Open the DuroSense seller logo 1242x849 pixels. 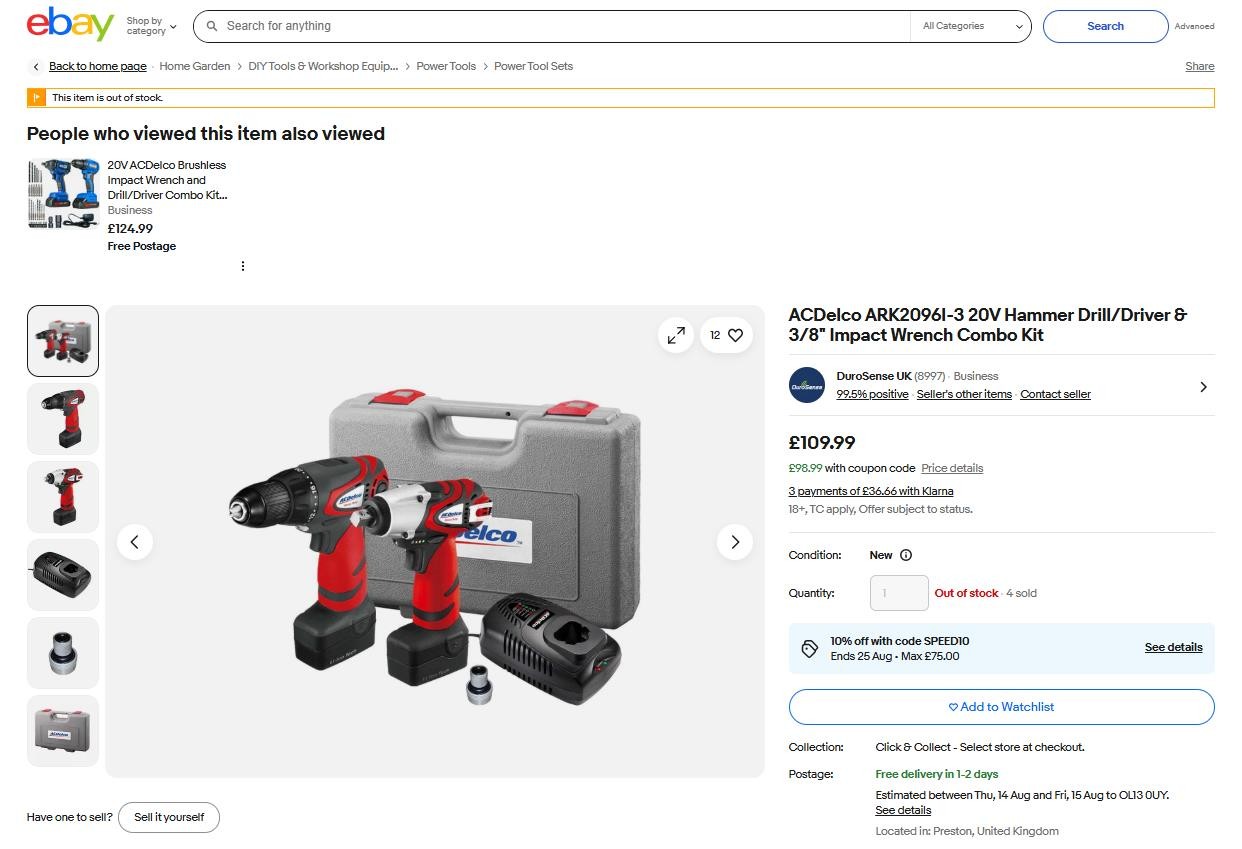click(x=807, y=385)
